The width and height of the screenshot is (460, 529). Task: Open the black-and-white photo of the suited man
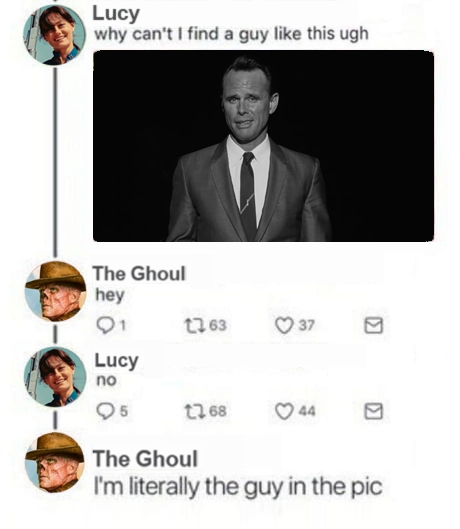point(264,146)
